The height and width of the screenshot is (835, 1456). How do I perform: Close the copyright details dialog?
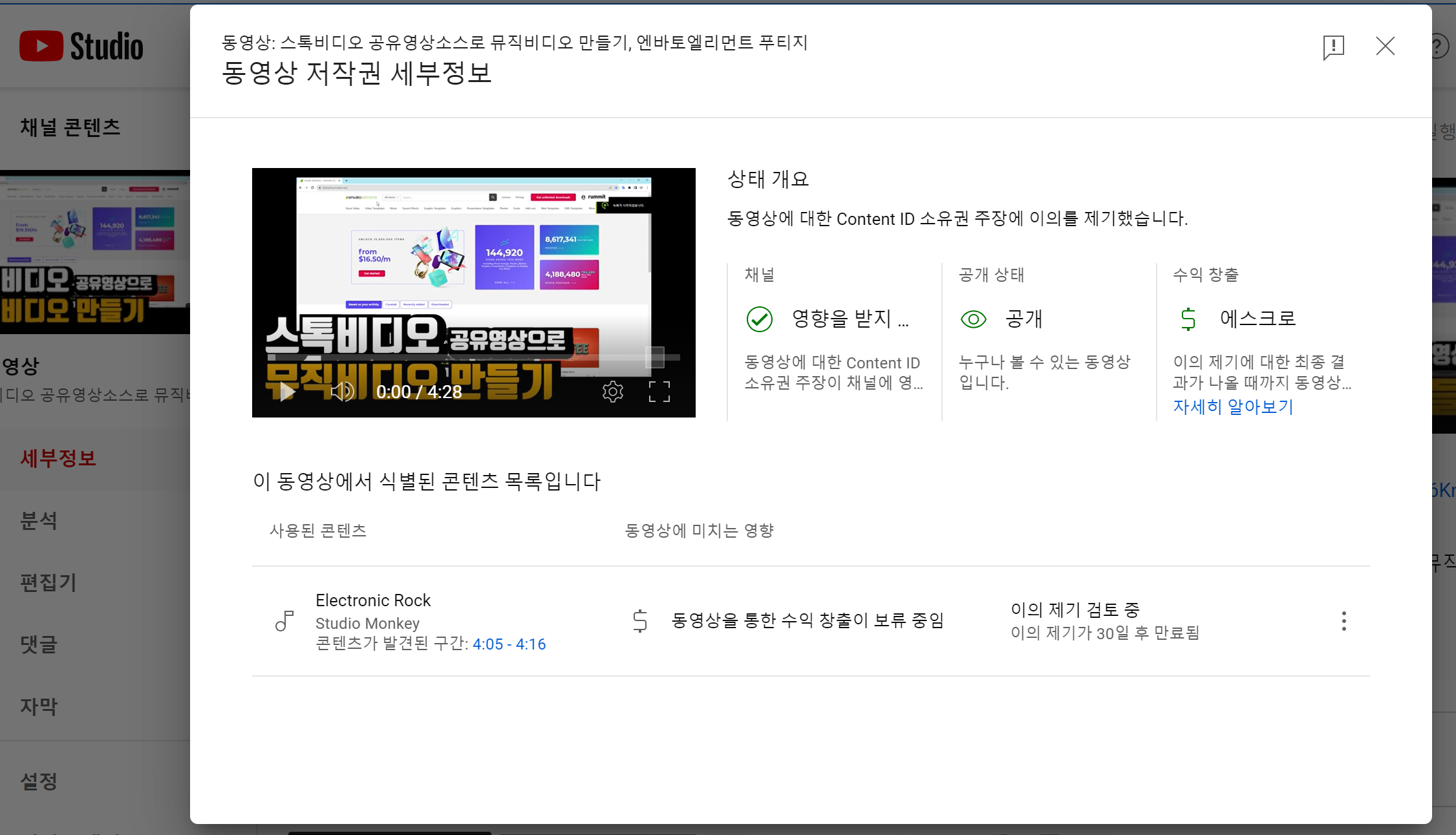click(x=1385, y=47)
